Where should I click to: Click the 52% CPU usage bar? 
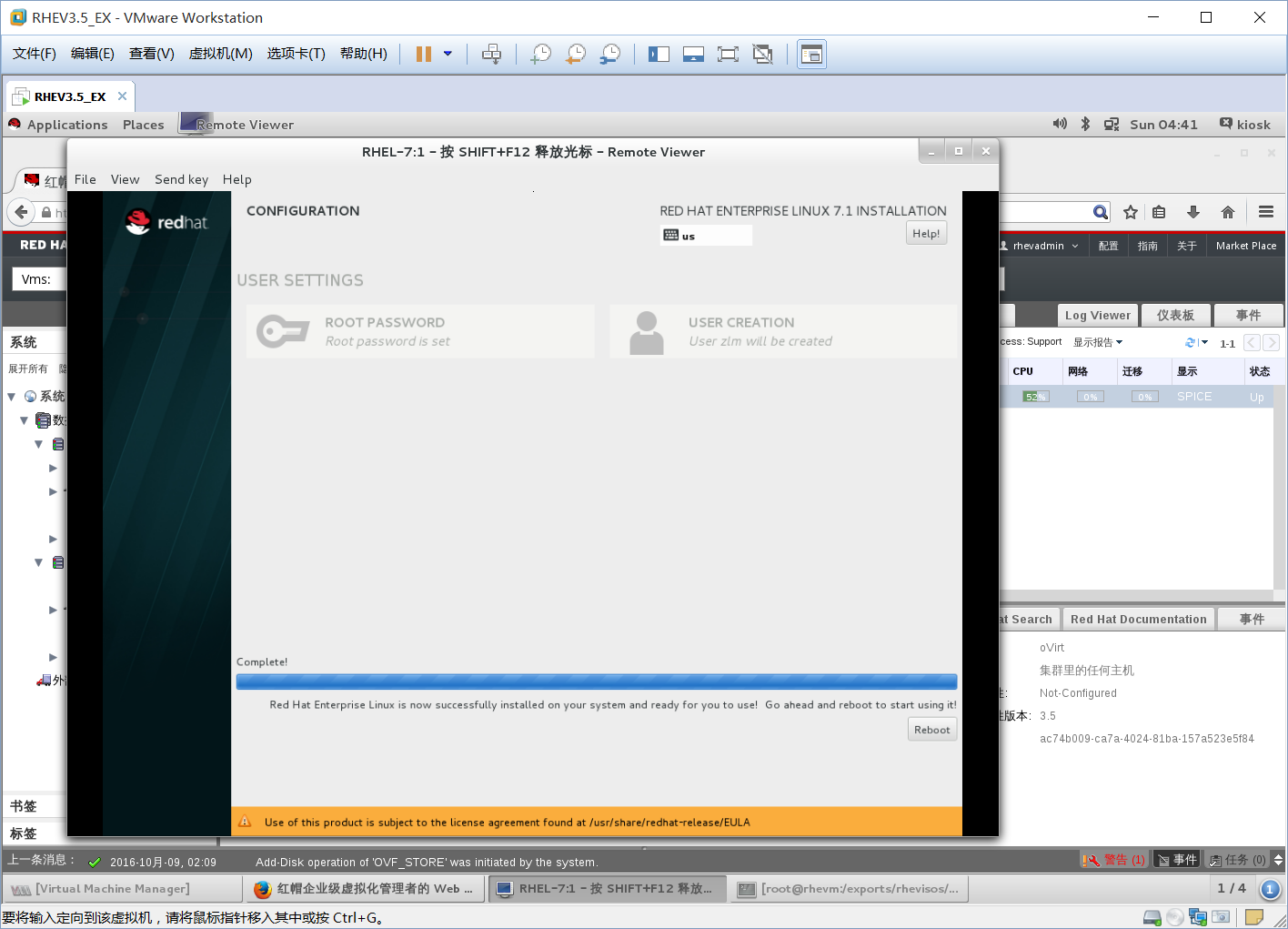[1035, 397]
